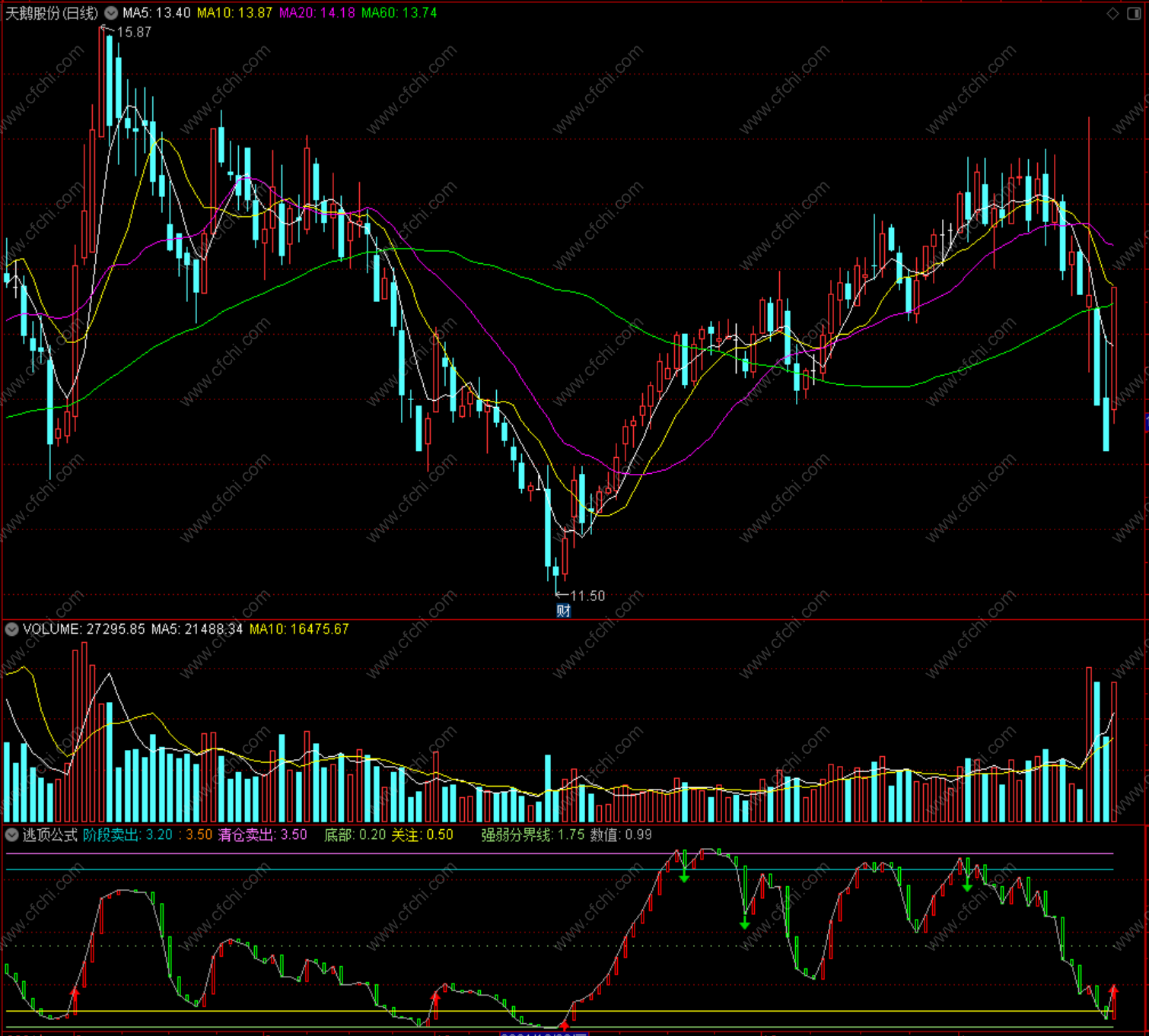Image resolution: width=1149 pixels, height=1036 pixels.
Task: Click the diamond icon at chart top-right
Action: tap(1112, 13)
